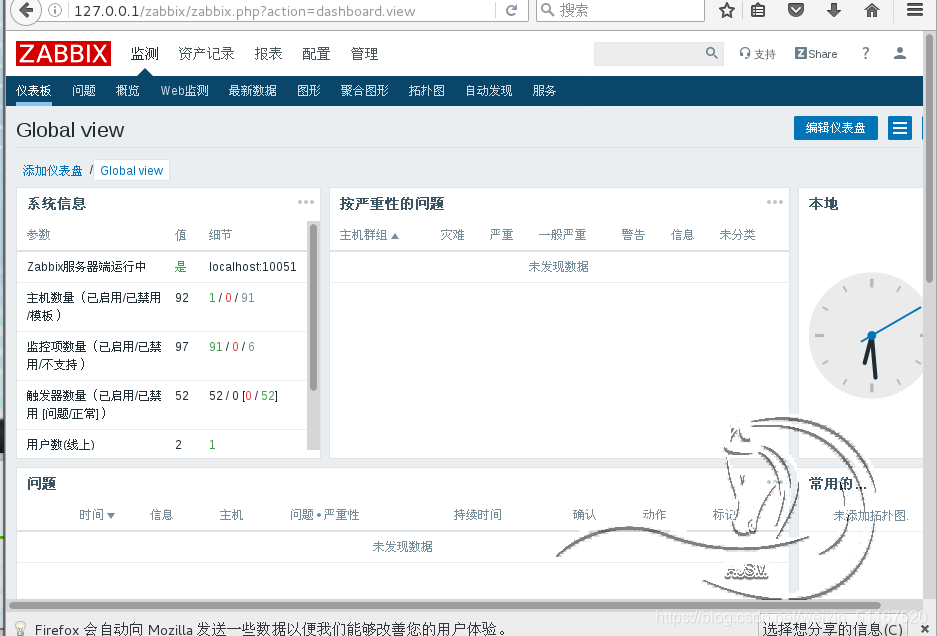This screenshot has width=937, height=636.
Task: Select 问题 submenu tab
Action: tap(84, 91)
